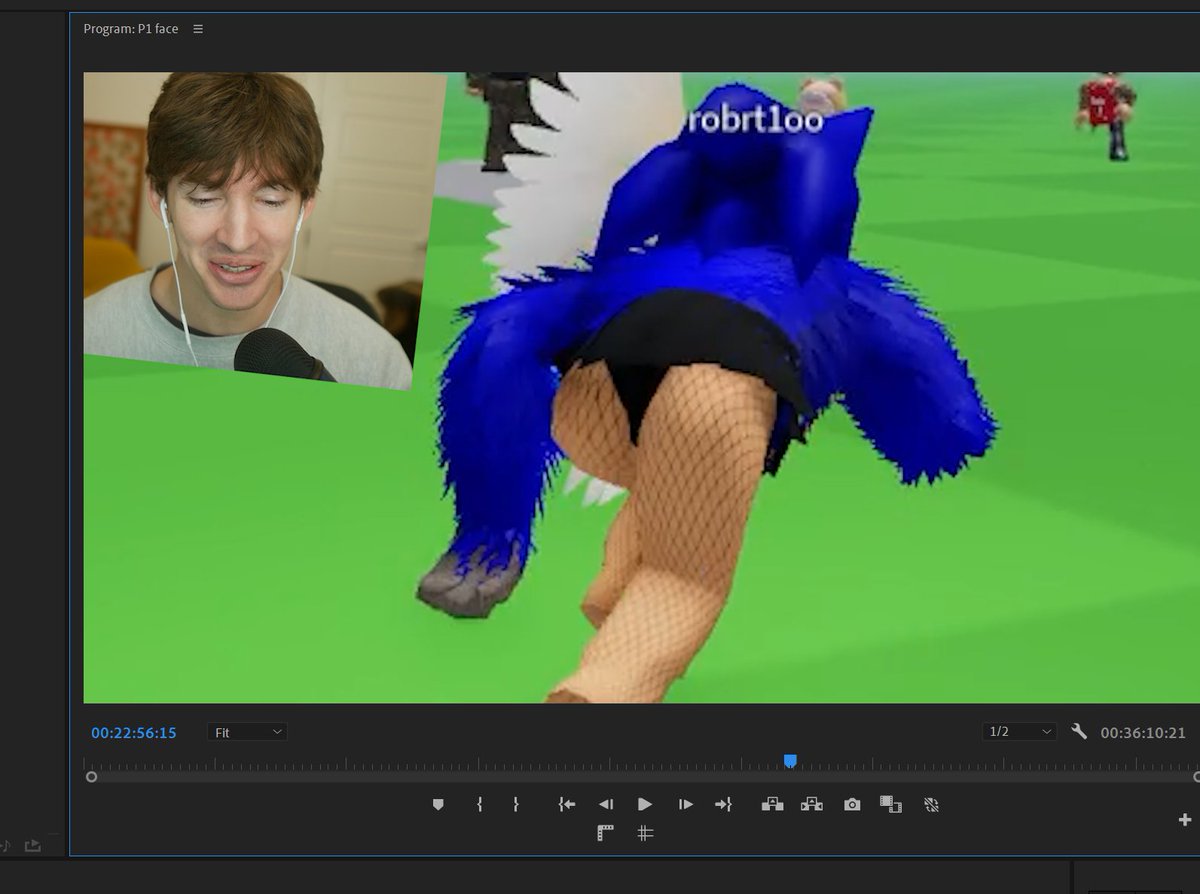Viewport: 1200px width, 894px height.
Task: Show guides in the Program monitor
Action: click(645, 832)
